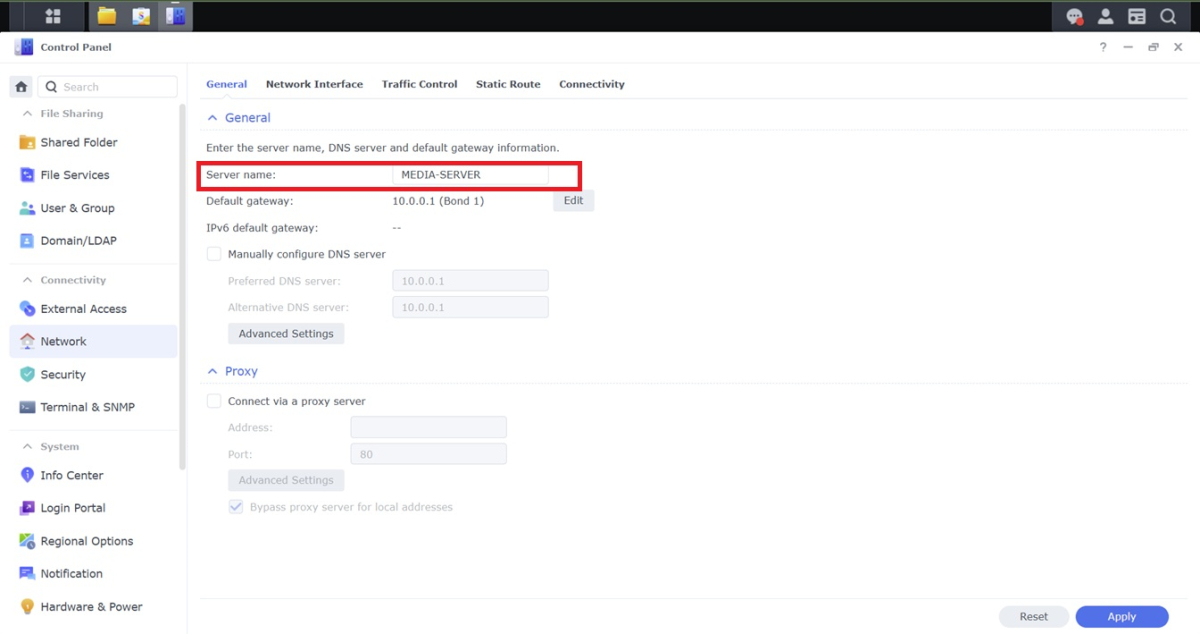
Task: Collapse the General section
Action: [x=212, y=118]
